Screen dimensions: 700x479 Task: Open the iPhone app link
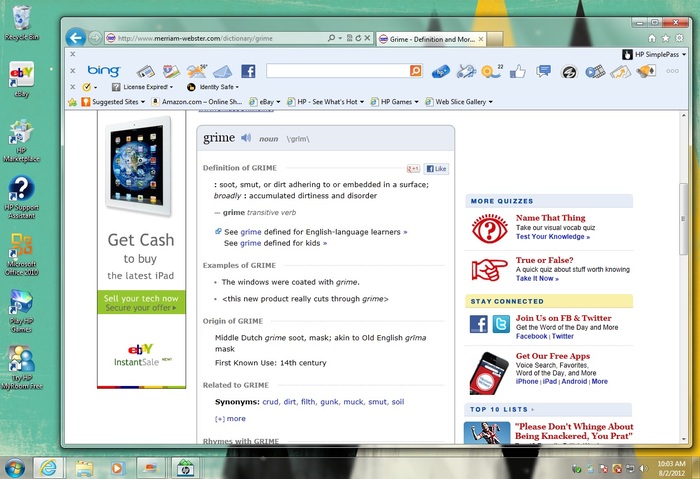[527, 382]
